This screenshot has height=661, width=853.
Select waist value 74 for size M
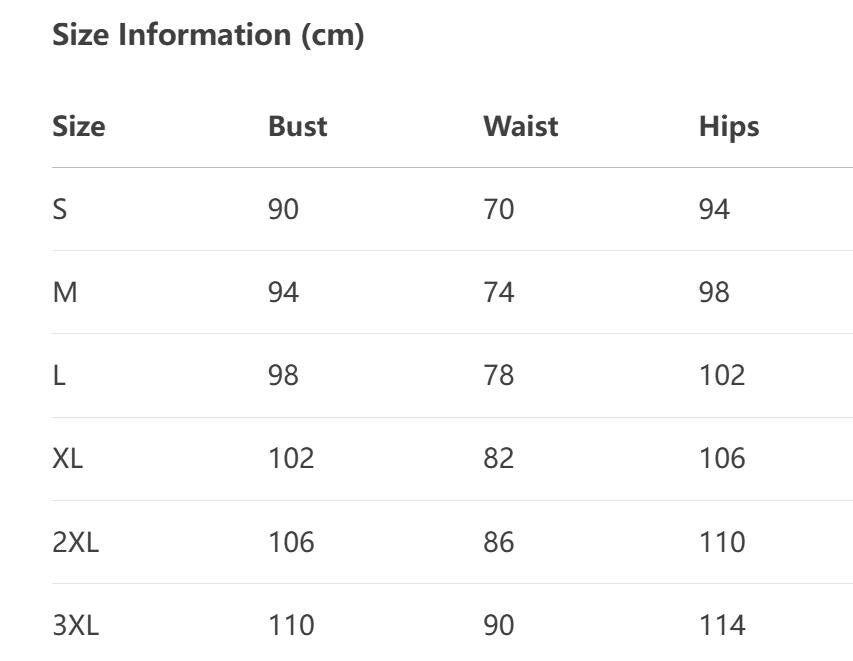tap(499, 293)
